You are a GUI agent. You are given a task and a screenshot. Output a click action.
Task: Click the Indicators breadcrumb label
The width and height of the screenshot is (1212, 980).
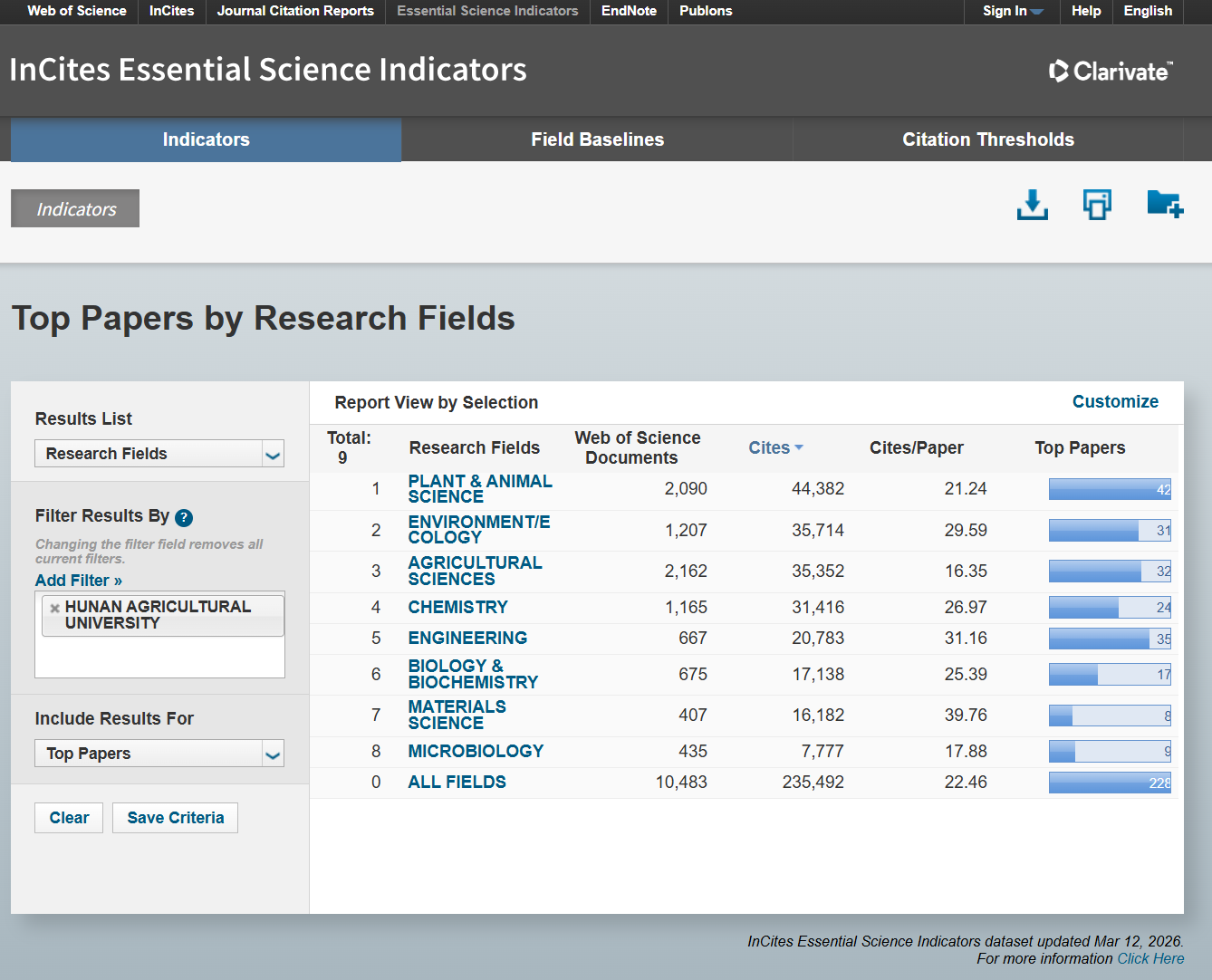pyautogui.click(x=76, y=209)
